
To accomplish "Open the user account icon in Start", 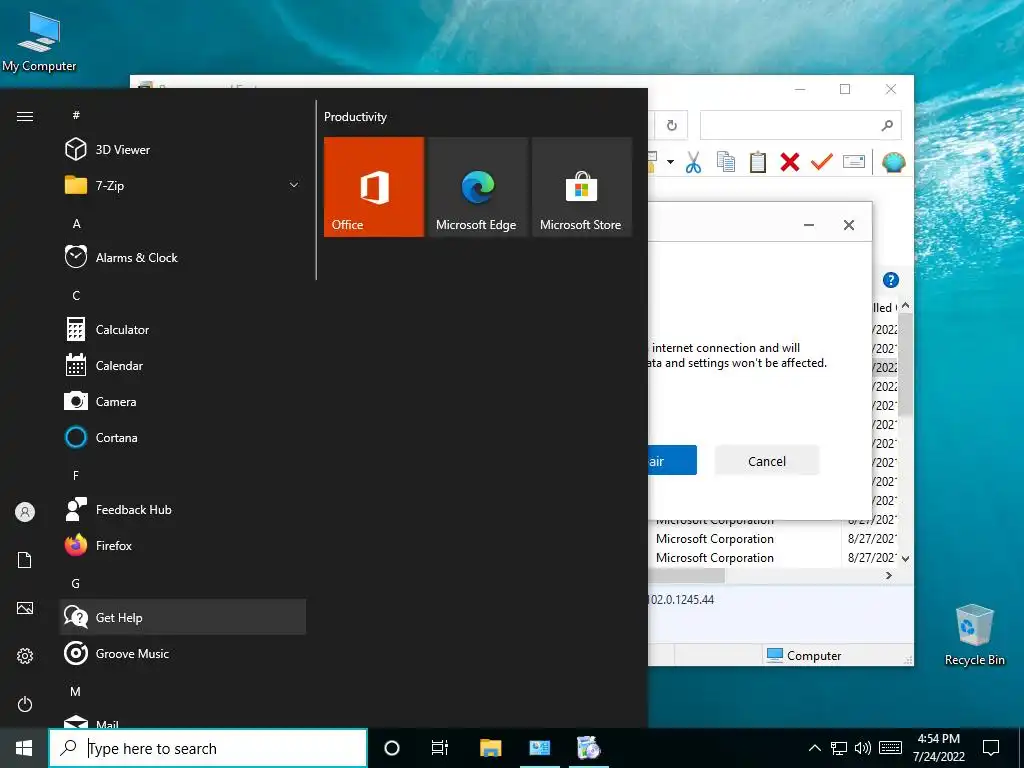I will click(25, 512).
